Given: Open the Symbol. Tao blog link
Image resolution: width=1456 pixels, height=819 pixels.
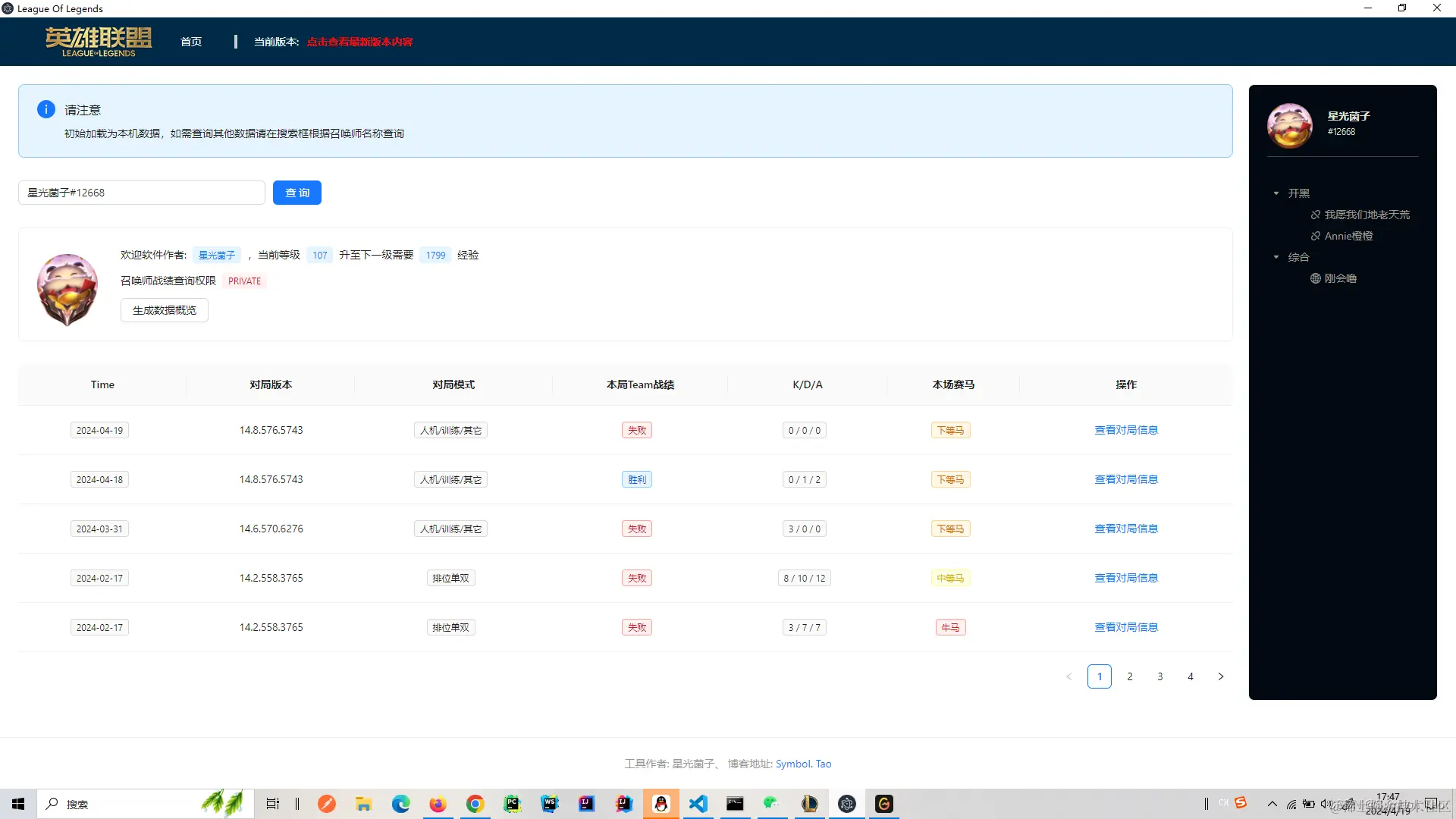Looking at the screenshot, I should coord(803,764).
